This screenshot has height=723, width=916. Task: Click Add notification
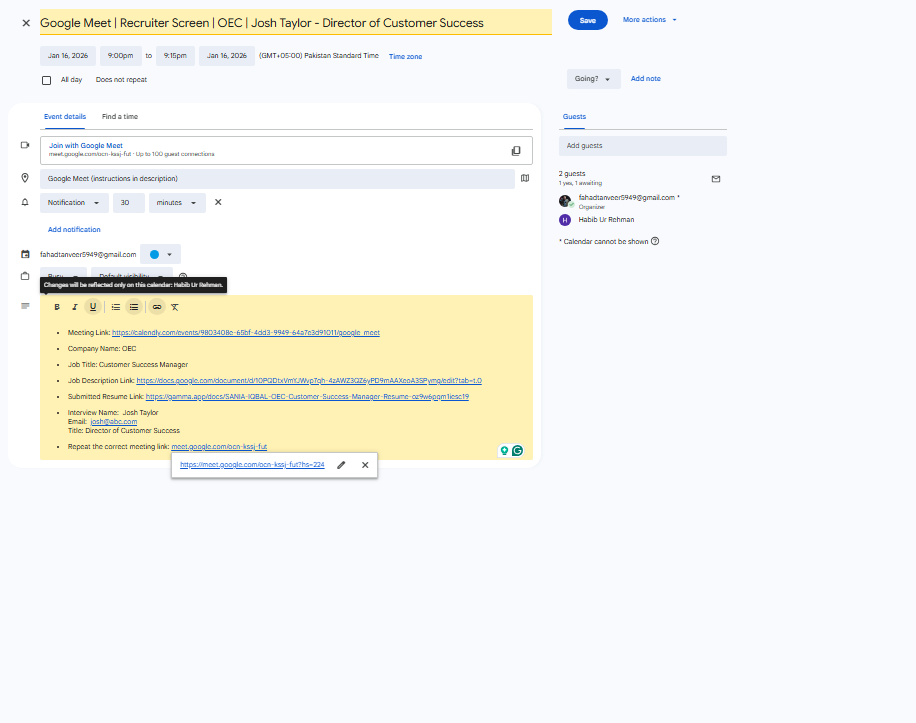point(74,230)
